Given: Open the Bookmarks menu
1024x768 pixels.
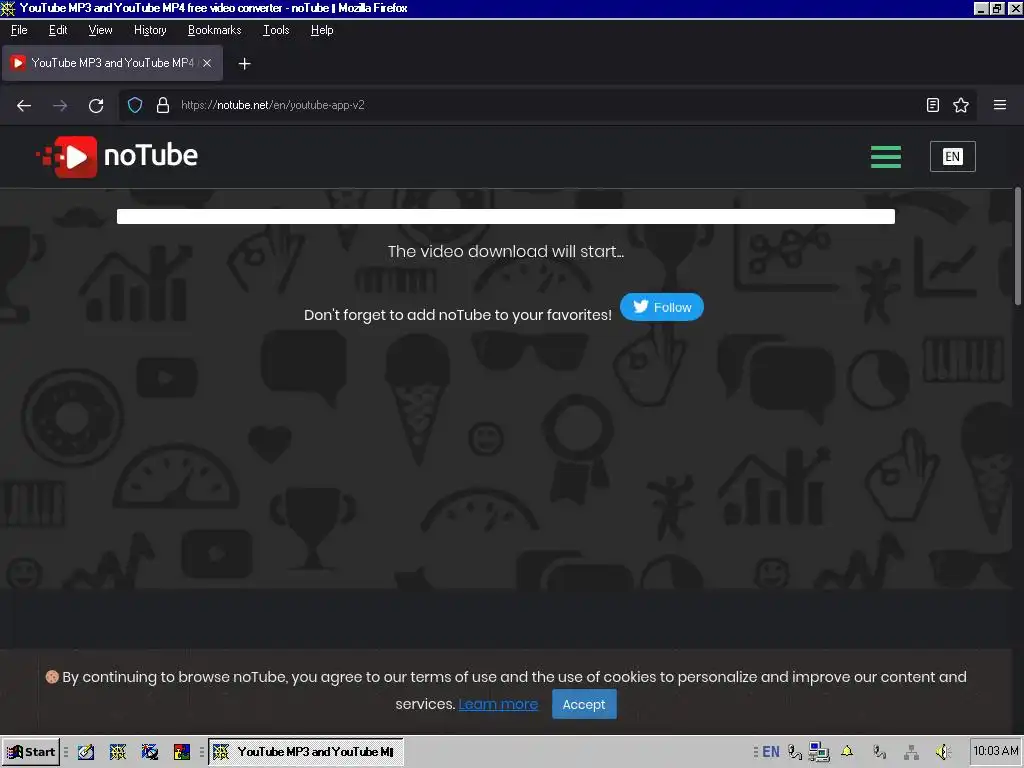Looking at the screenshot, I should click(x=214, y=30).
